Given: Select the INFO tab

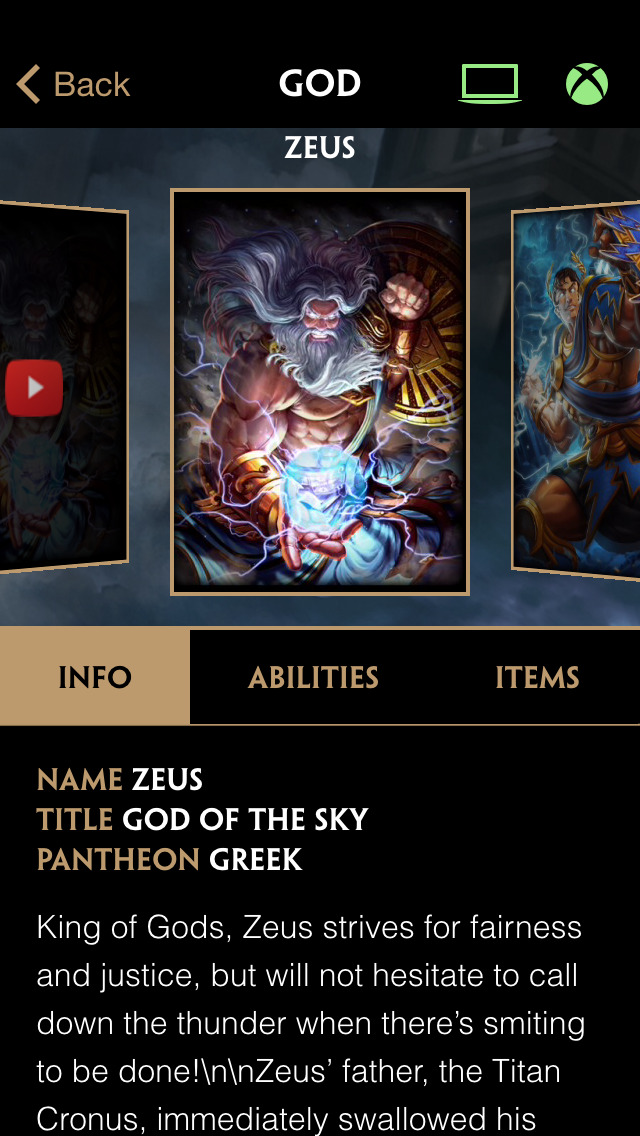Looking at the screenshot, I should pos(95,677).
